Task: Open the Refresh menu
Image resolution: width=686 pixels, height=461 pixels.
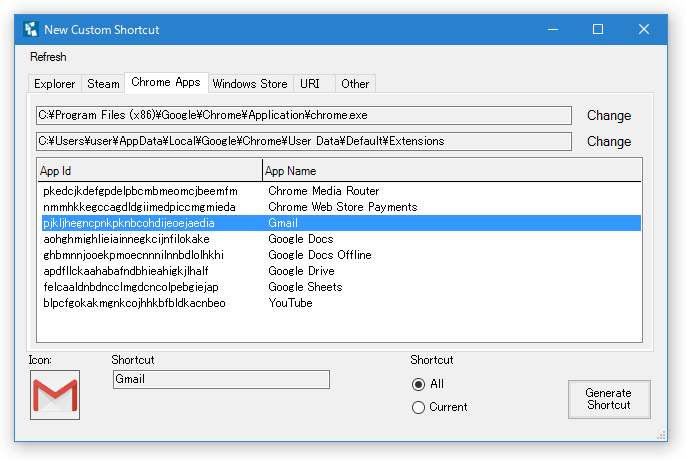Action: pos(48,57)
